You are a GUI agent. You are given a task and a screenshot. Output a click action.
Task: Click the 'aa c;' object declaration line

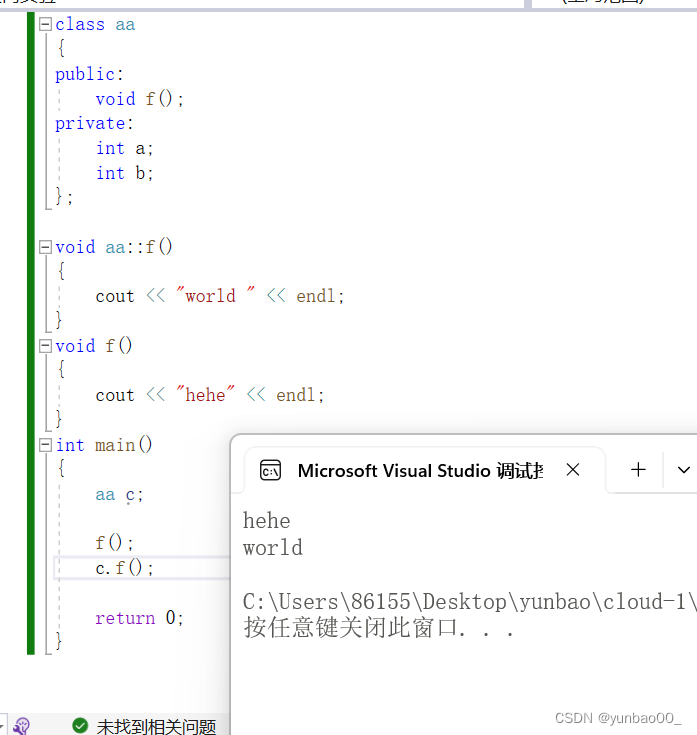(119, 495)
